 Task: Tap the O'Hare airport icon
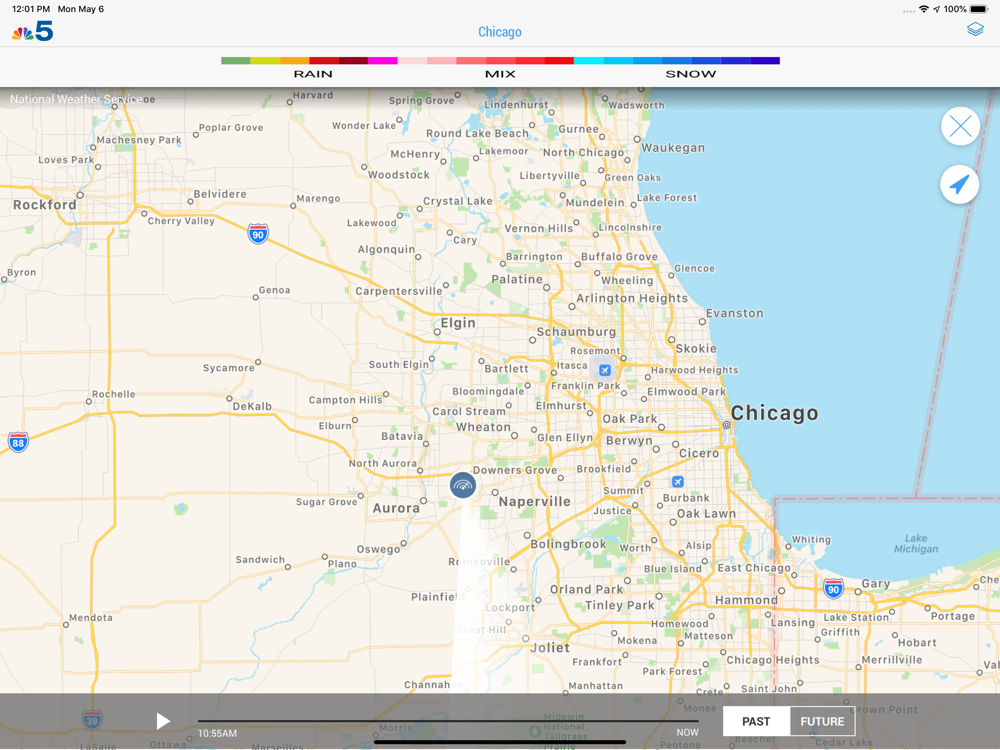click(604, 370)
